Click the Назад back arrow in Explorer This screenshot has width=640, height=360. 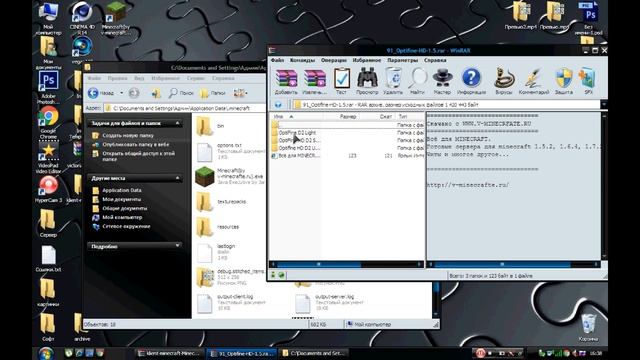coord(93,93)
